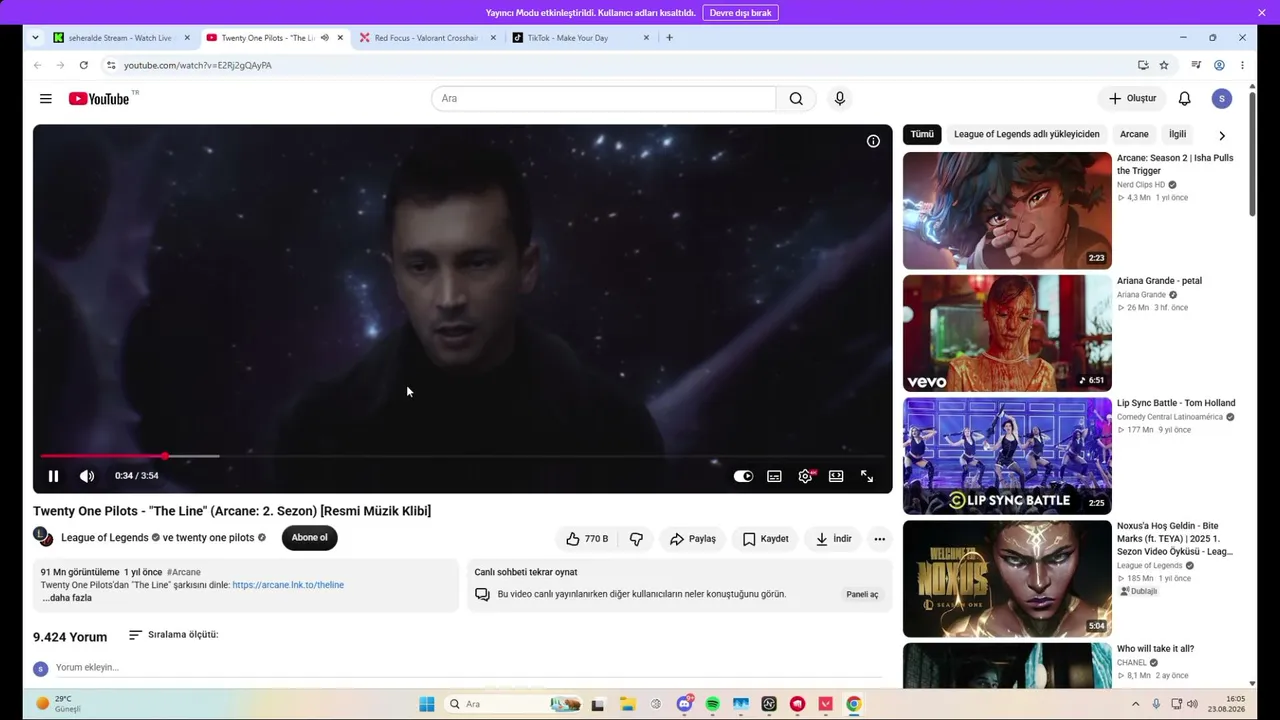The image size is (1280, 720).
Task: Open League of Legends channel name
Action: (x=105, y=538)
